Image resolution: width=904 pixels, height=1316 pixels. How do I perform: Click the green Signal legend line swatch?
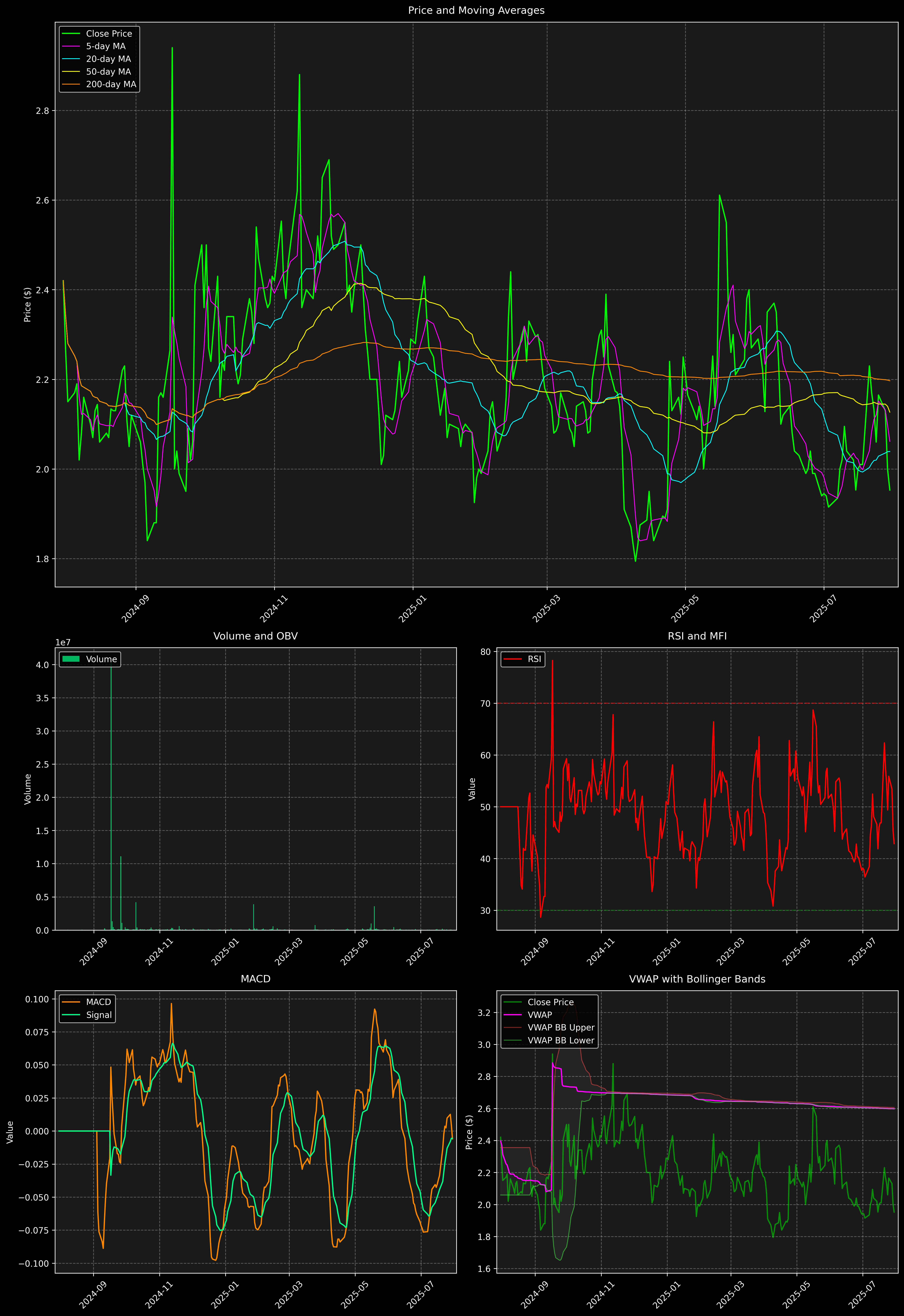tap(71, 1015)
